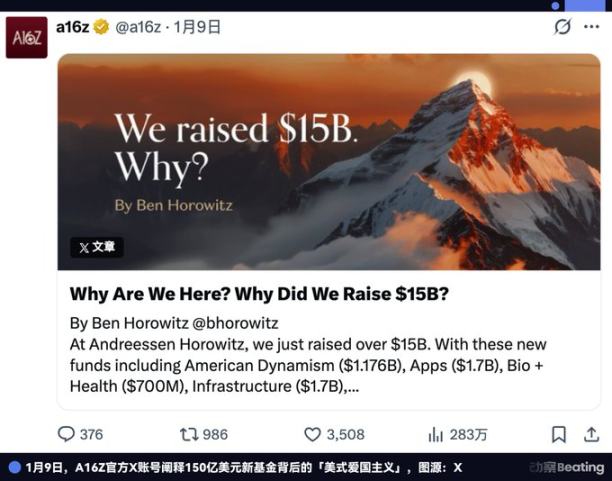
Task: Bookmark this post
Action: (x=559, y=434)
